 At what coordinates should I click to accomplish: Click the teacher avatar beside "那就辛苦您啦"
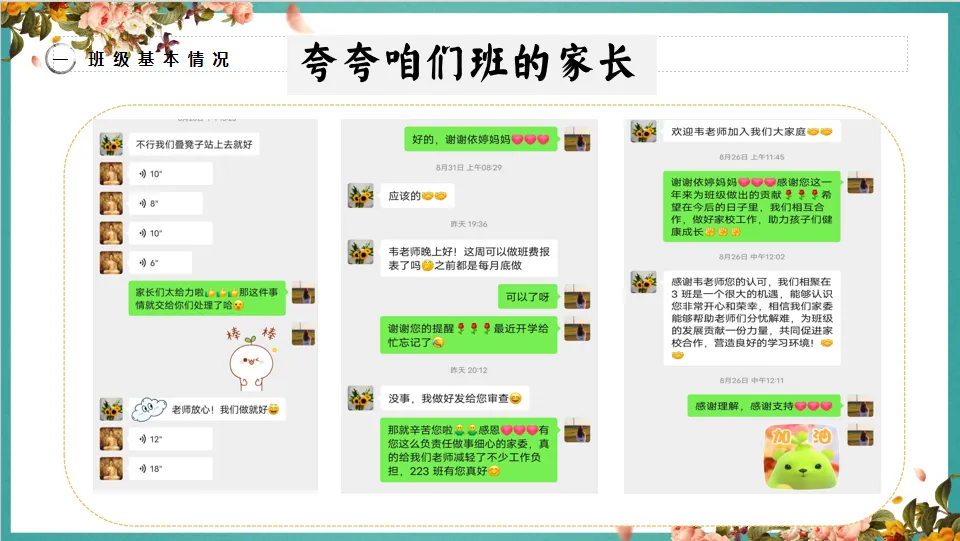coord(577,430)
